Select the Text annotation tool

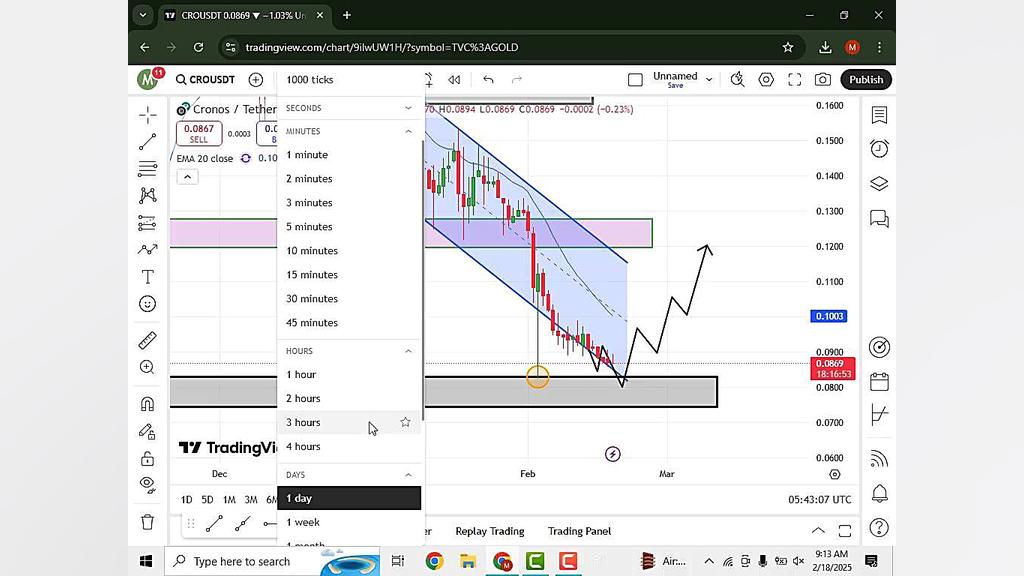[x=148, y=277]
